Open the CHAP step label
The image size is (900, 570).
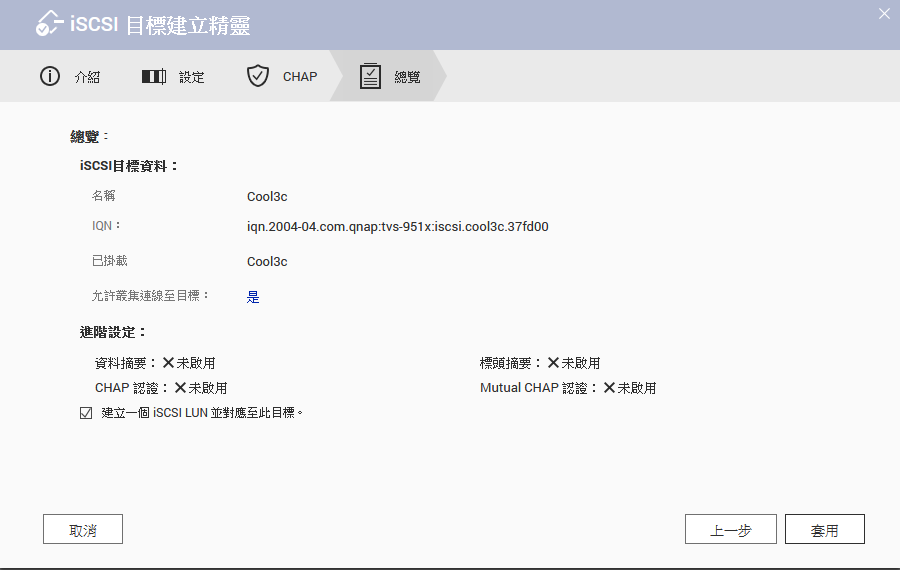[x=300, y=77]
